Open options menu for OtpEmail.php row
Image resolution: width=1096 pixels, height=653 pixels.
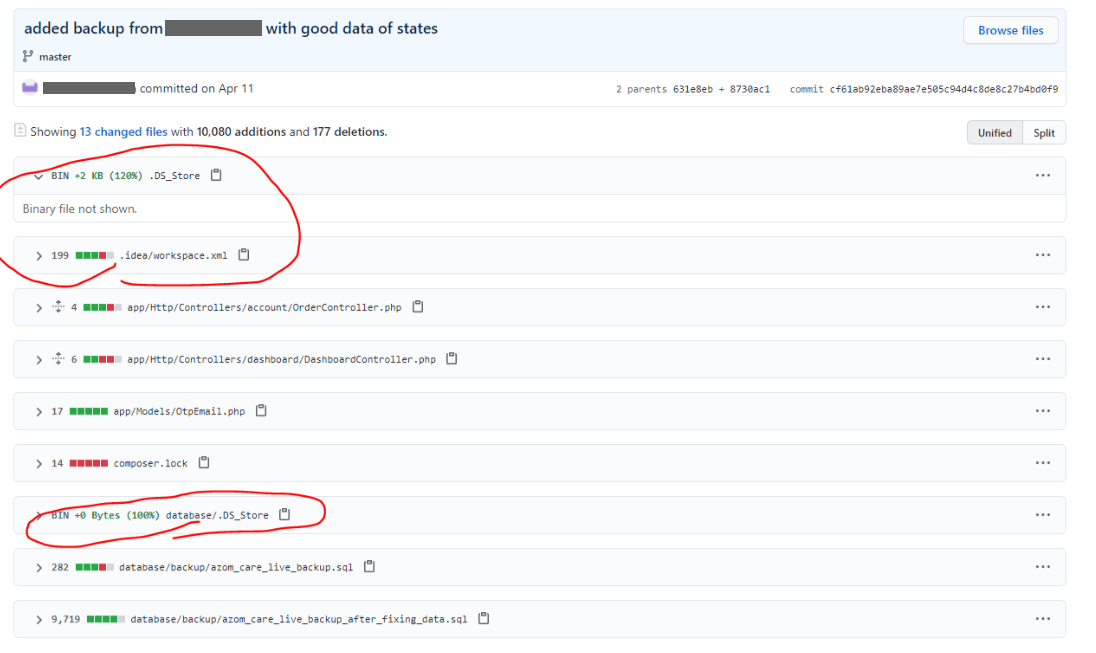point(1042,411)
